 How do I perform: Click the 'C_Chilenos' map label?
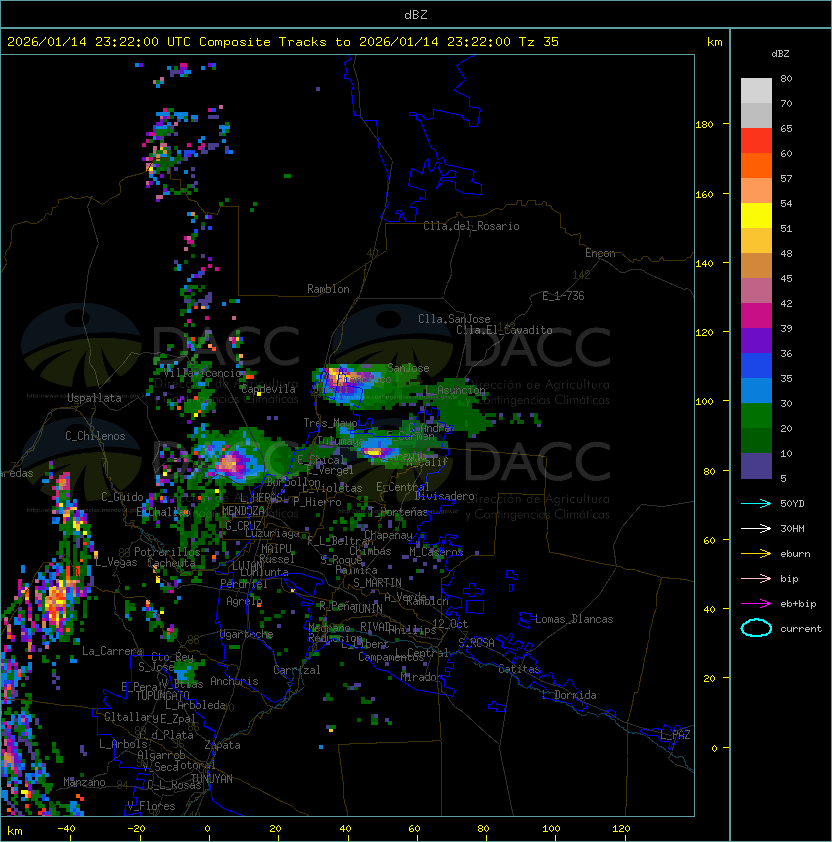coord(95,436)
